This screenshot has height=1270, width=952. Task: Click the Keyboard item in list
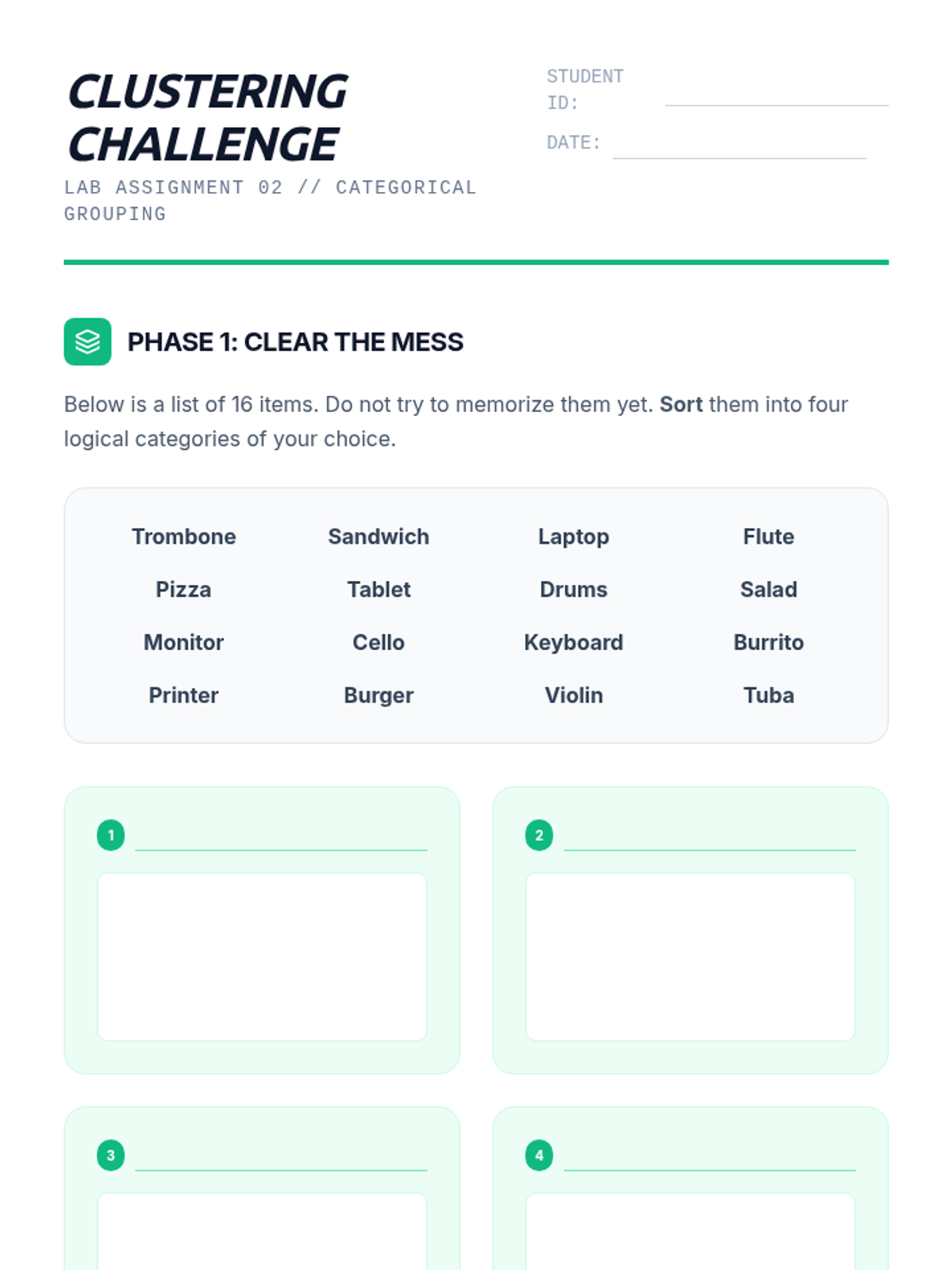click(x=574, y=642)
